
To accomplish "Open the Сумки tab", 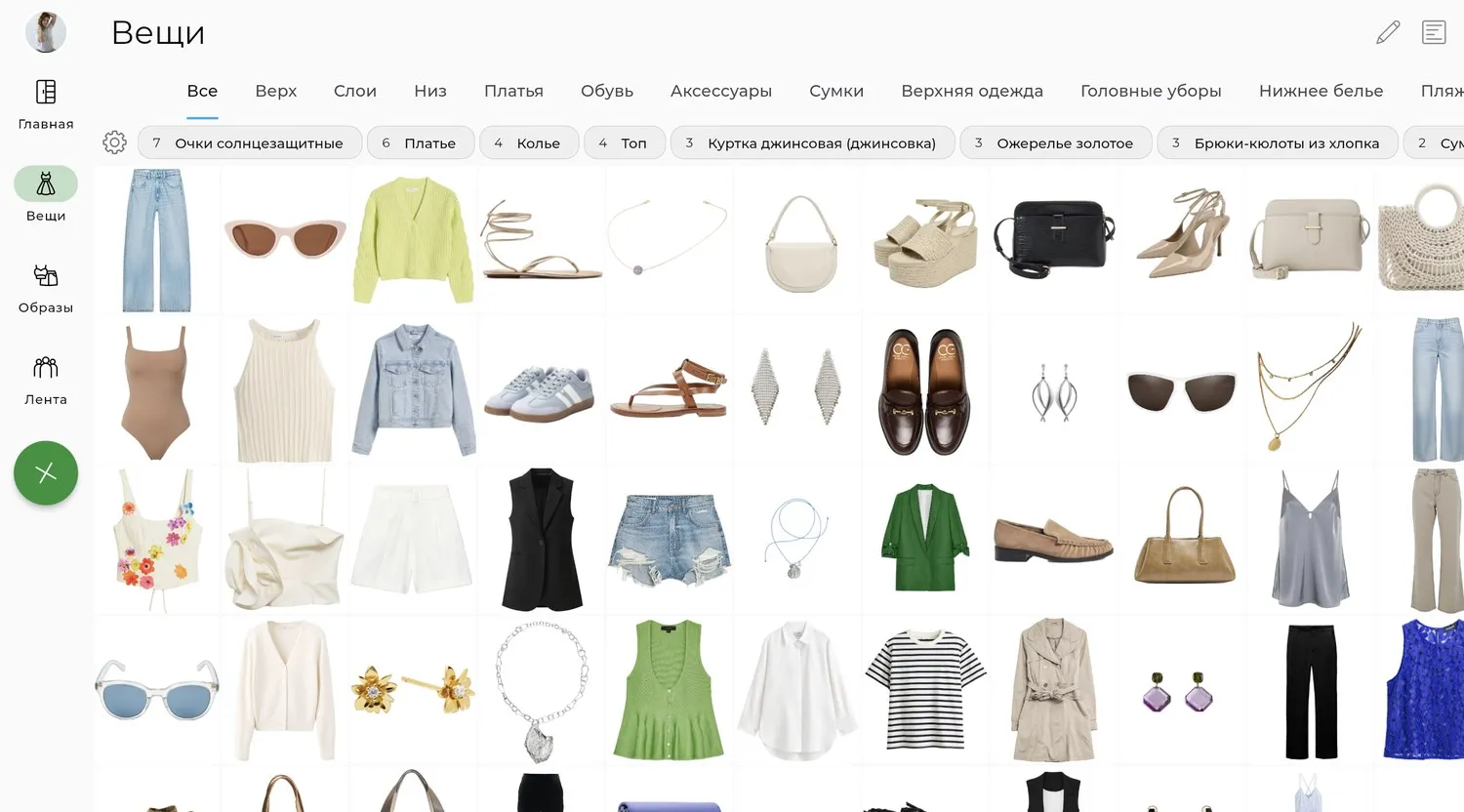I will click(836, 91).
